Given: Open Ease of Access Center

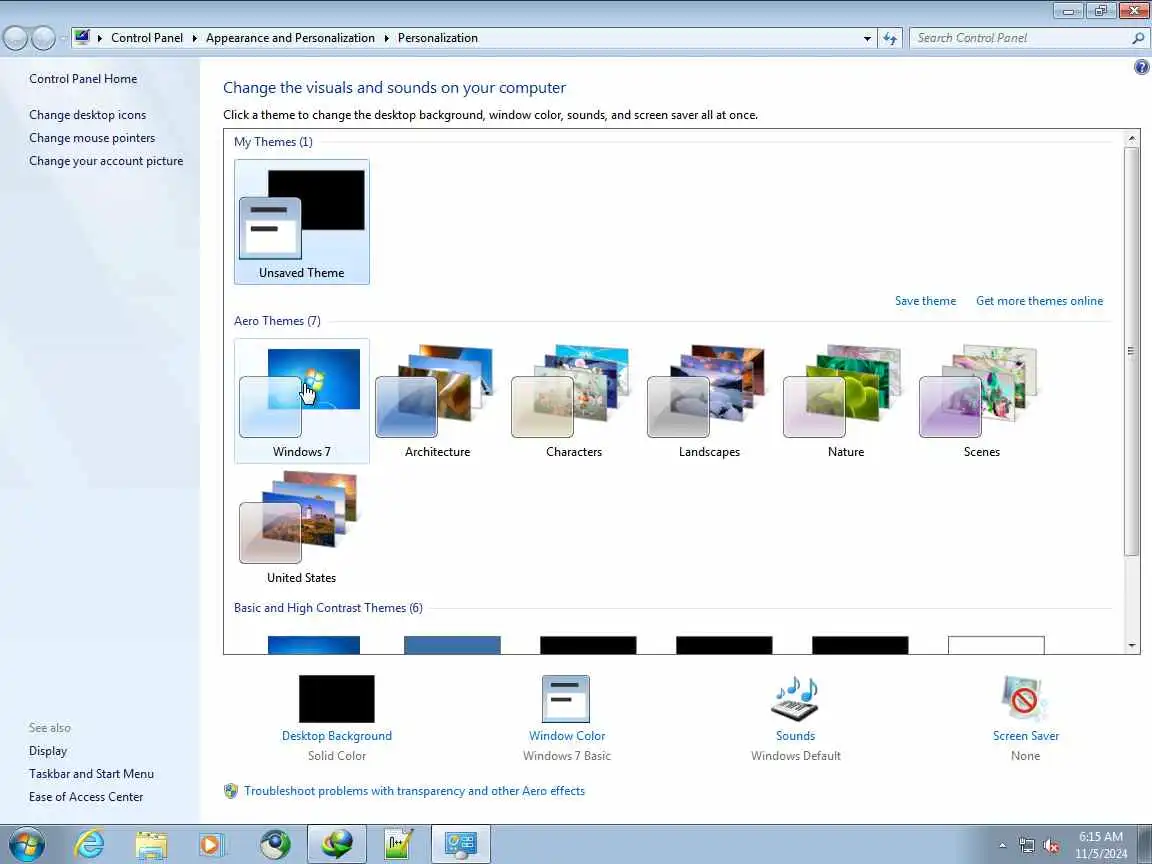Looking at the screenshot, I should coord(86,796).
